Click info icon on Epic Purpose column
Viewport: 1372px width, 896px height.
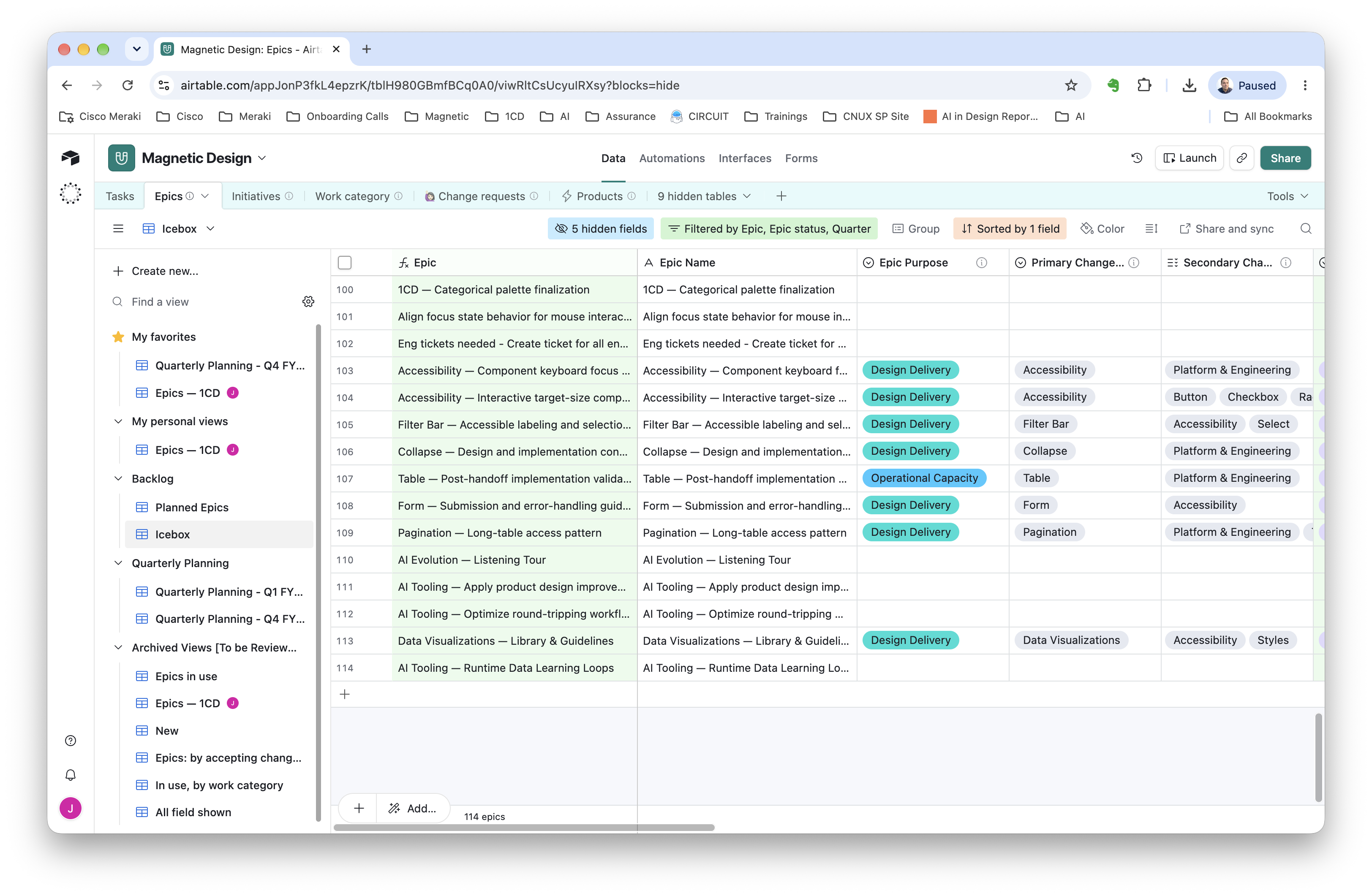tap(981, 263)
